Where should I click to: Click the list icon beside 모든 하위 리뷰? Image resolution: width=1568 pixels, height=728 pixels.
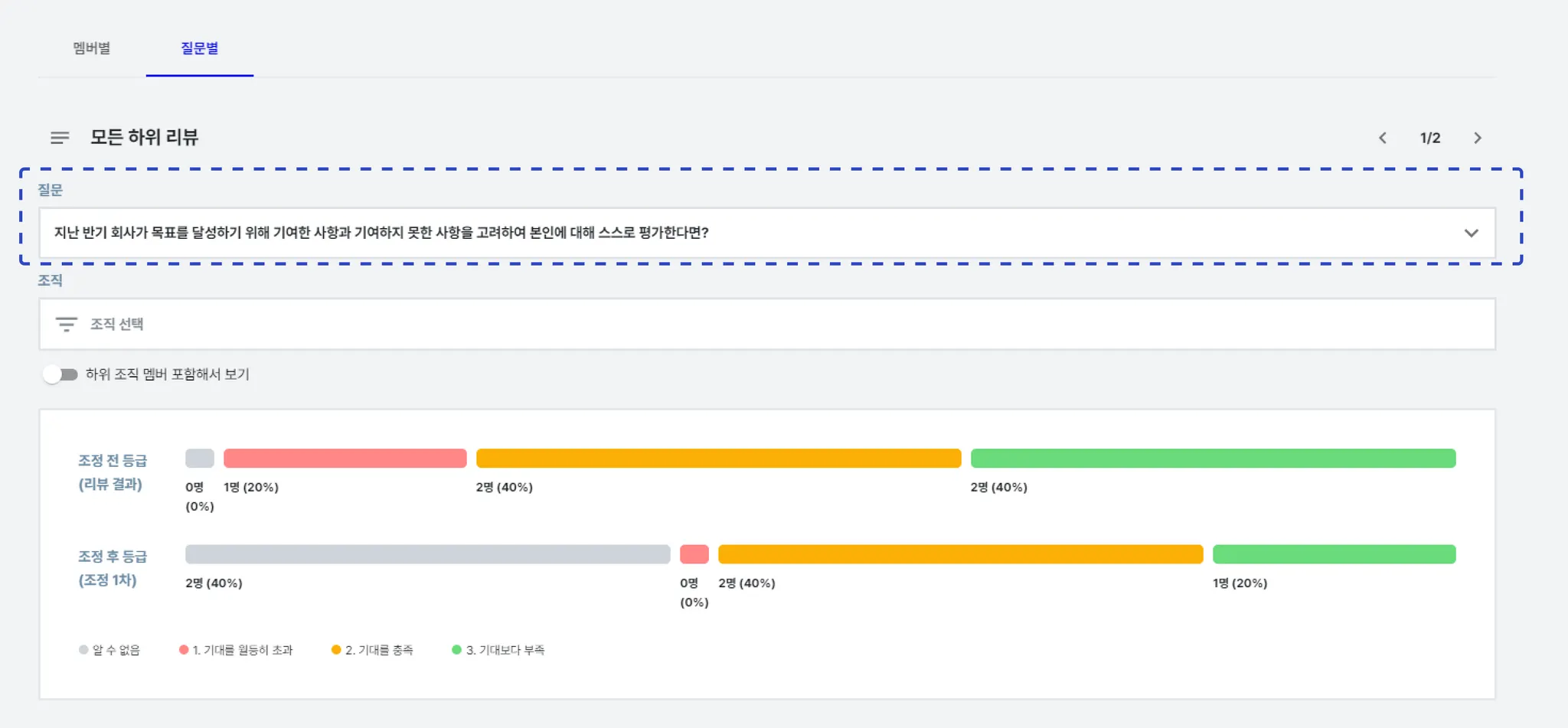pyautogui.click(x=60, y=138)
